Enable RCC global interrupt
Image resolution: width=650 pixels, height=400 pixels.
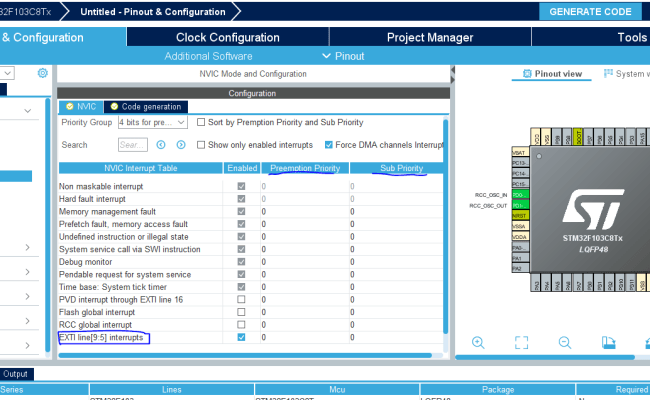pos(241,325)
